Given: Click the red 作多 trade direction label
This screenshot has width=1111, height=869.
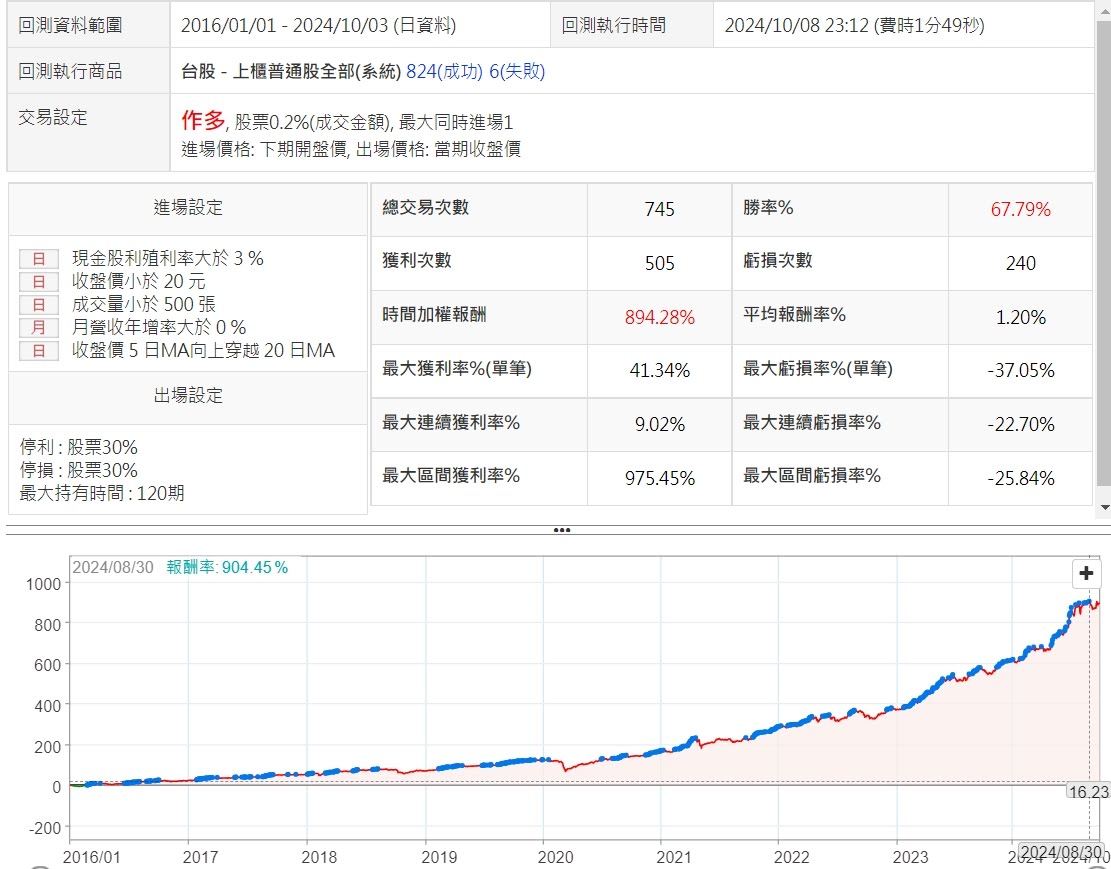Looking at the screenshot, I should [x=203, y=122].
